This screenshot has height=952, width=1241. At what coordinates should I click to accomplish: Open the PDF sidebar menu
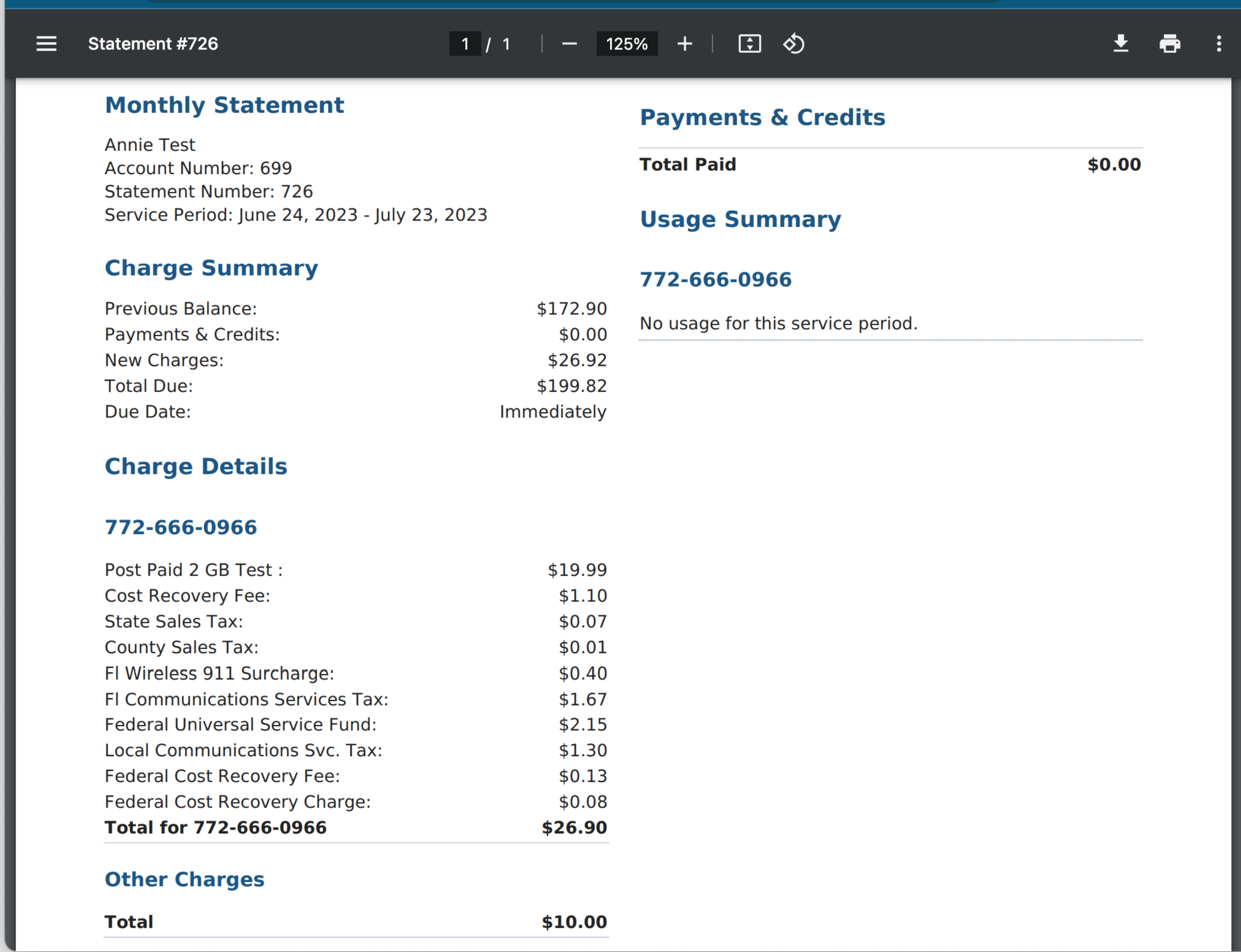[46, 43]
